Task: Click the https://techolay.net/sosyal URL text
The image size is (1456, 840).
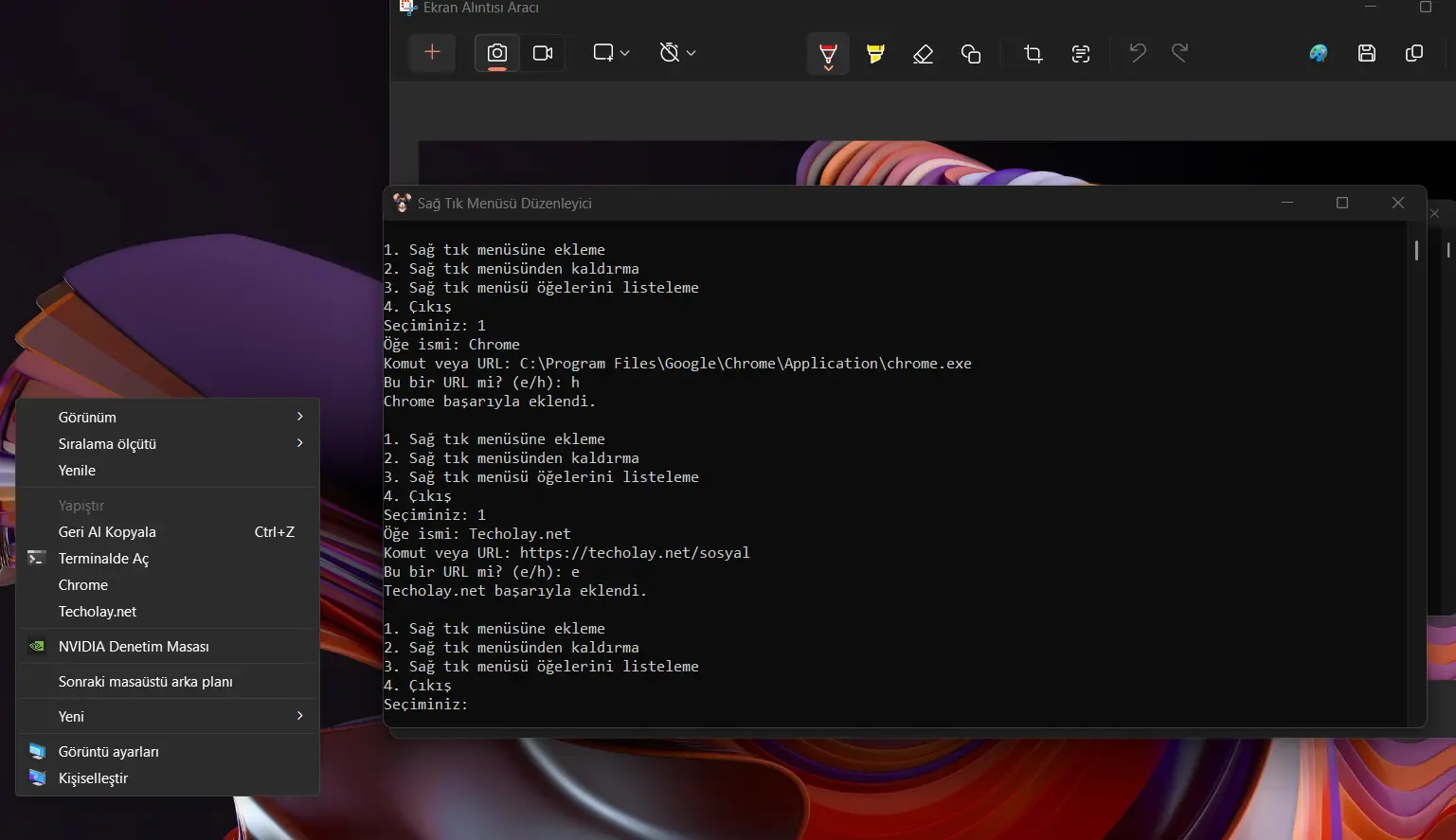Action: (635, 553)
